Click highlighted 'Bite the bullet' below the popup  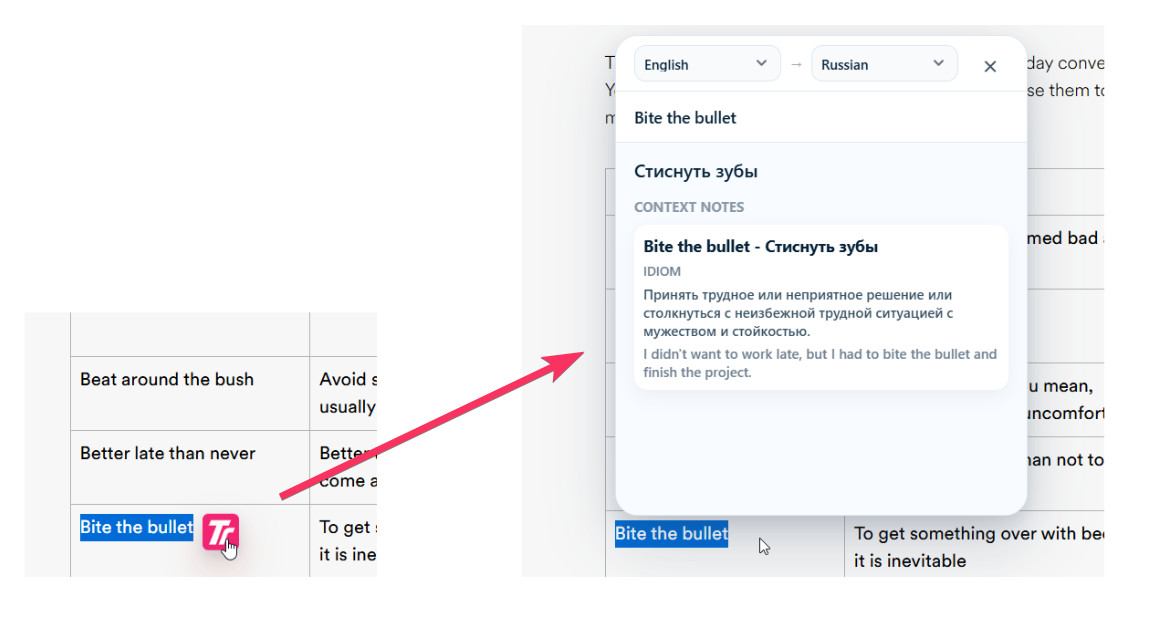(x=671, y=534)
